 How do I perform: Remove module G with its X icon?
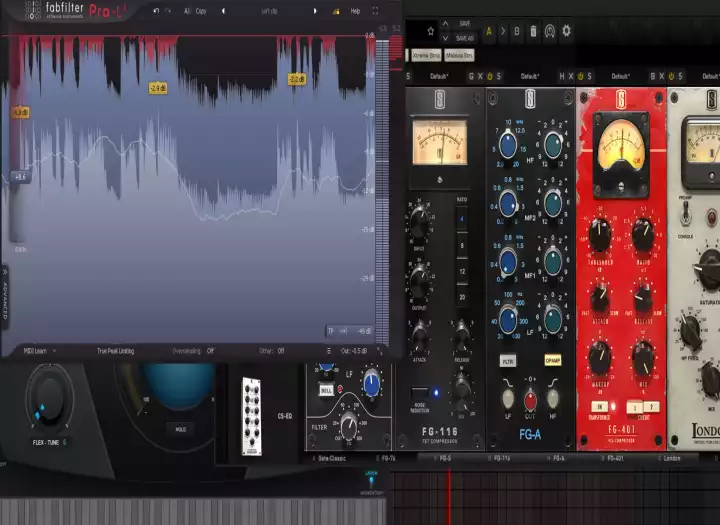(480, 76)
